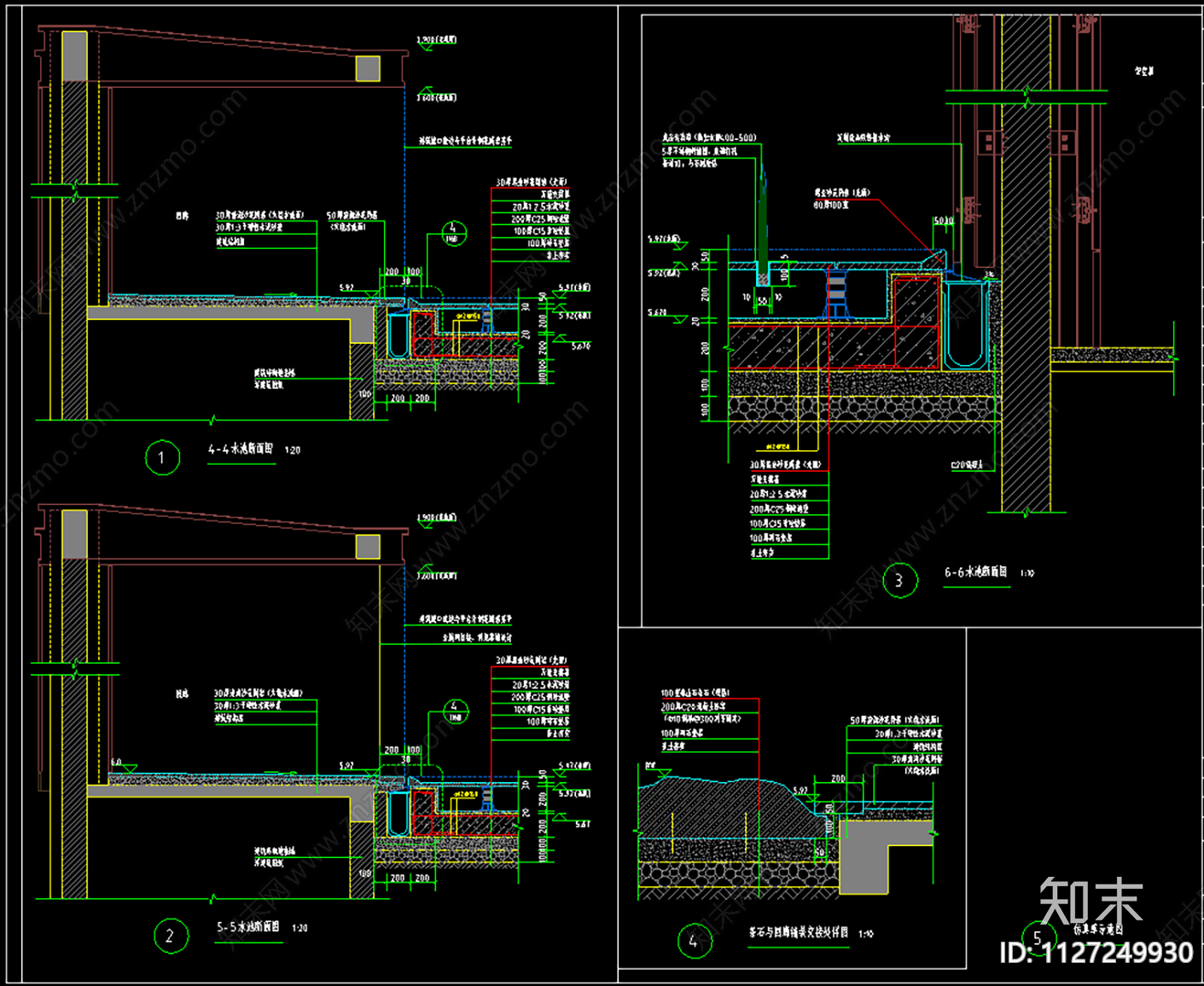1204x986 pixels.
Task: Select the green circled number 2 marker
Action: 170,936
